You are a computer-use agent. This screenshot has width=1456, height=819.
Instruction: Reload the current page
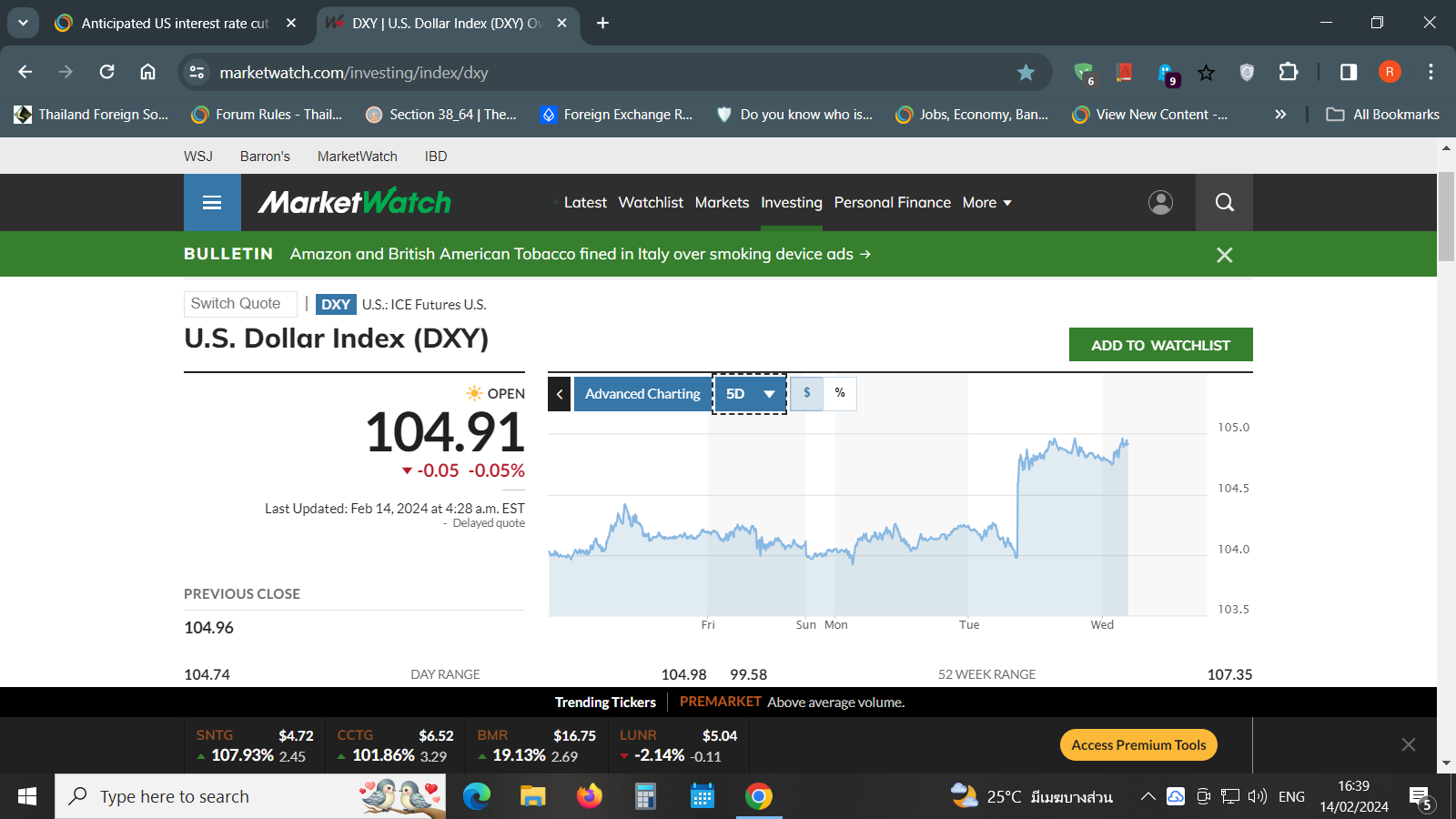(x=106, y=72)
